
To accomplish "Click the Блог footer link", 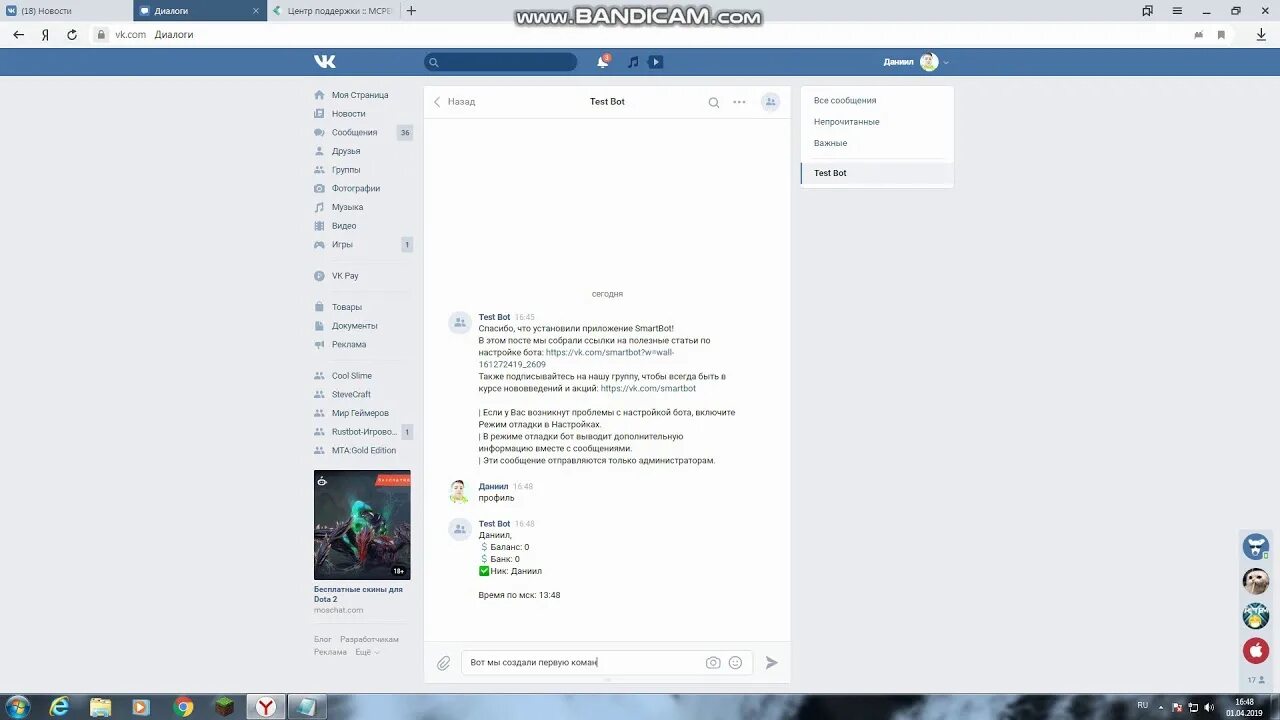I will tap(323, 639).
